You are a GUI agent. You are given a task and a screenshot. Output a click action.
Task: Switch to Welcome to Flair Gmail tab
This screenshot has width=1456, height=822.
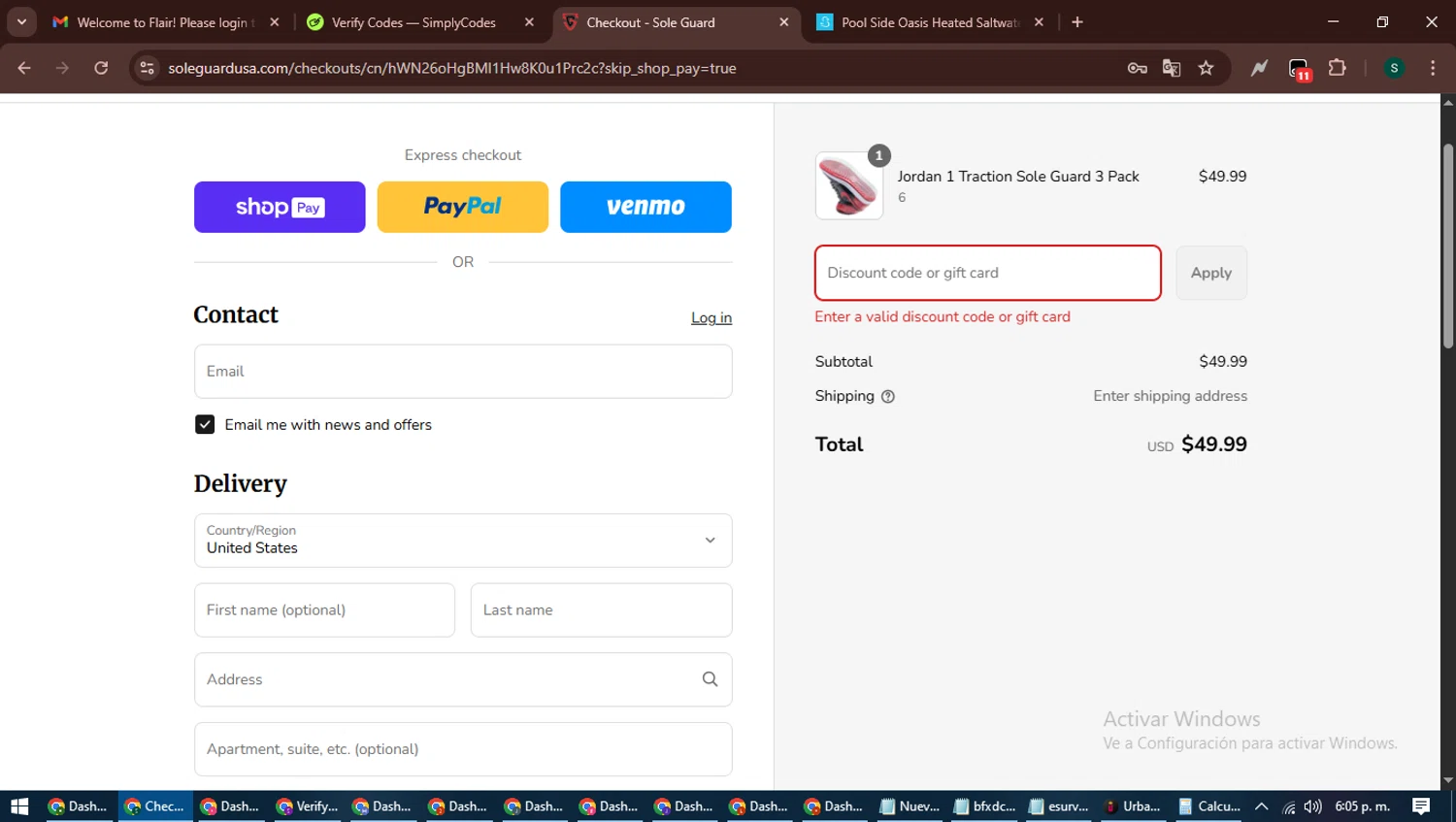[165, 21]
